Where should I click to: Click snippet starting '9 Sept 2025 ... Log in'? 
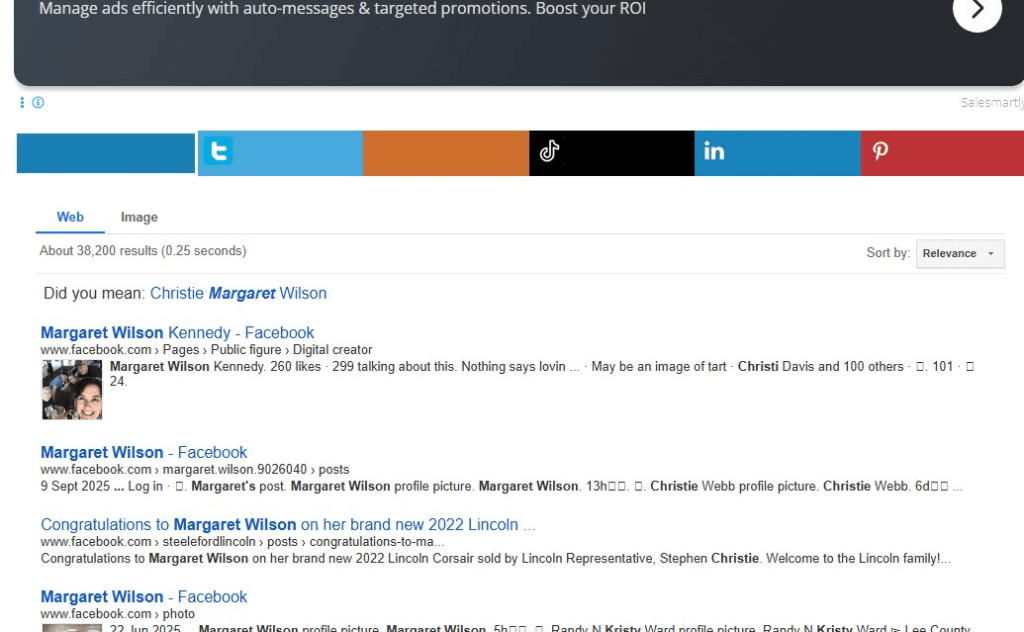(502, 486)
